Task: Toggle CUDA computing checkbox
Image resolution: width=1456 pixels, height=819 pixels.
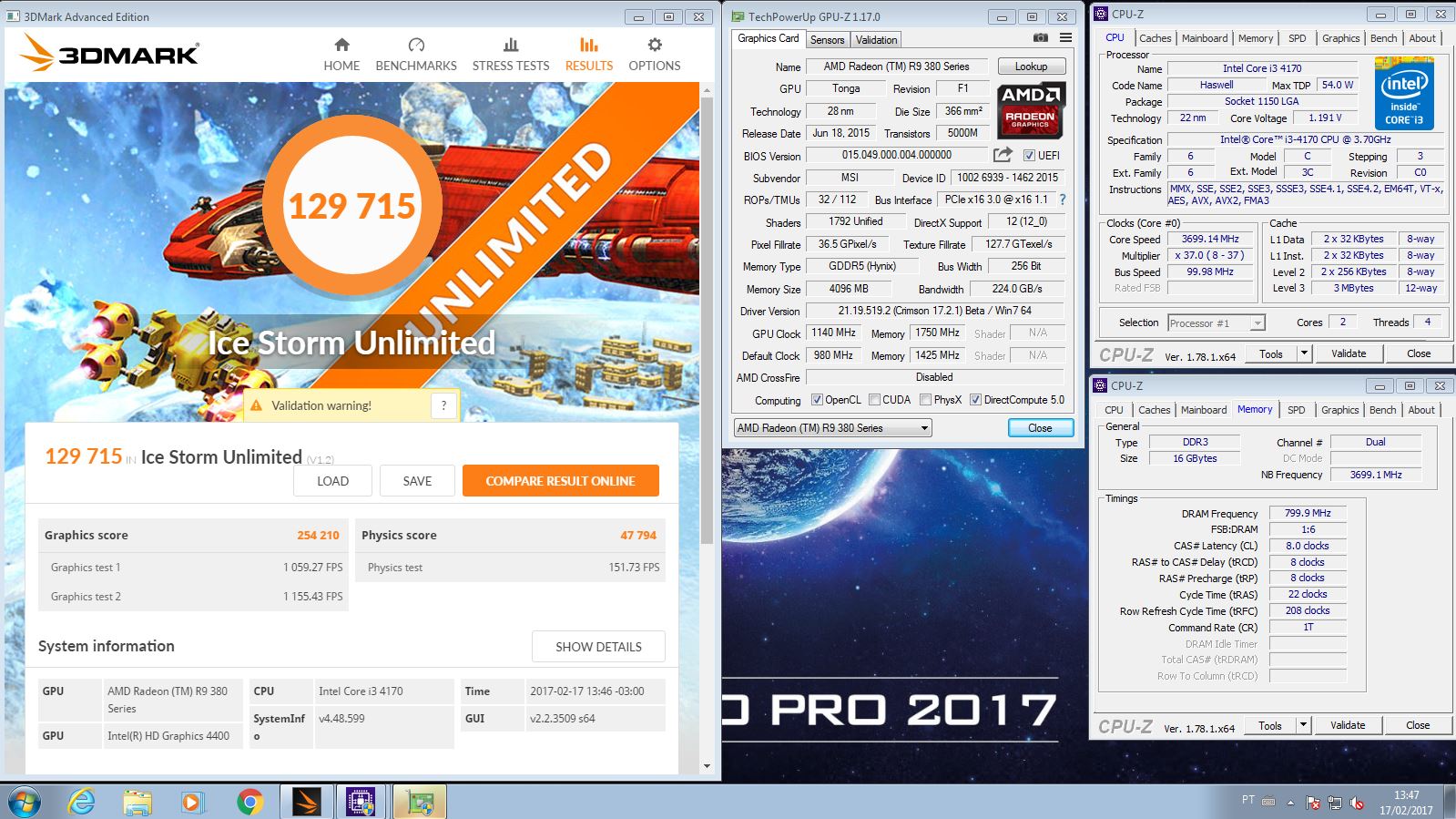Action: [x=874, y=400]
